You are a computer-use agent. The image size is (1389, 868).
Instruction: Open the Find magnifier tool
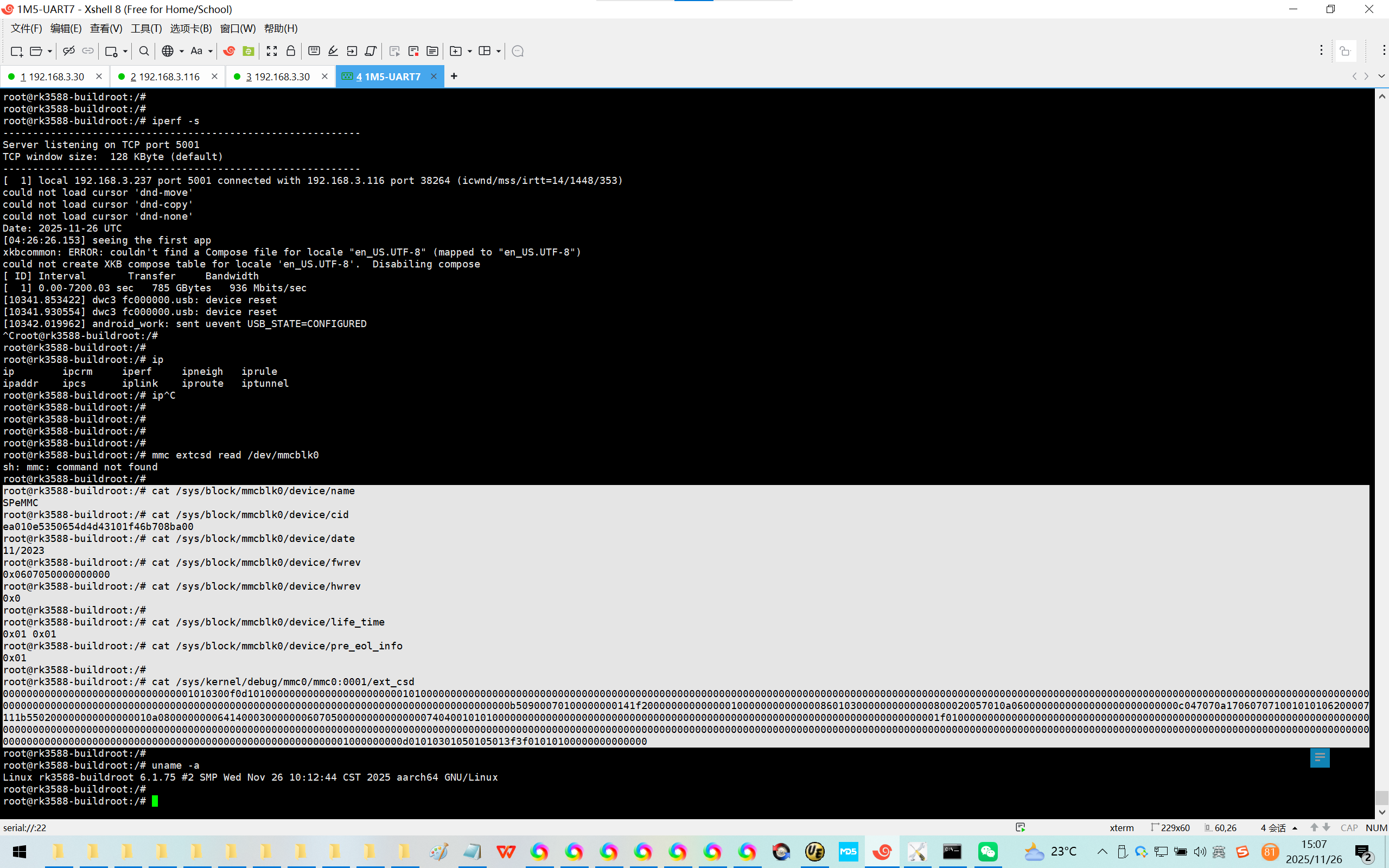(x=144, y=51)
